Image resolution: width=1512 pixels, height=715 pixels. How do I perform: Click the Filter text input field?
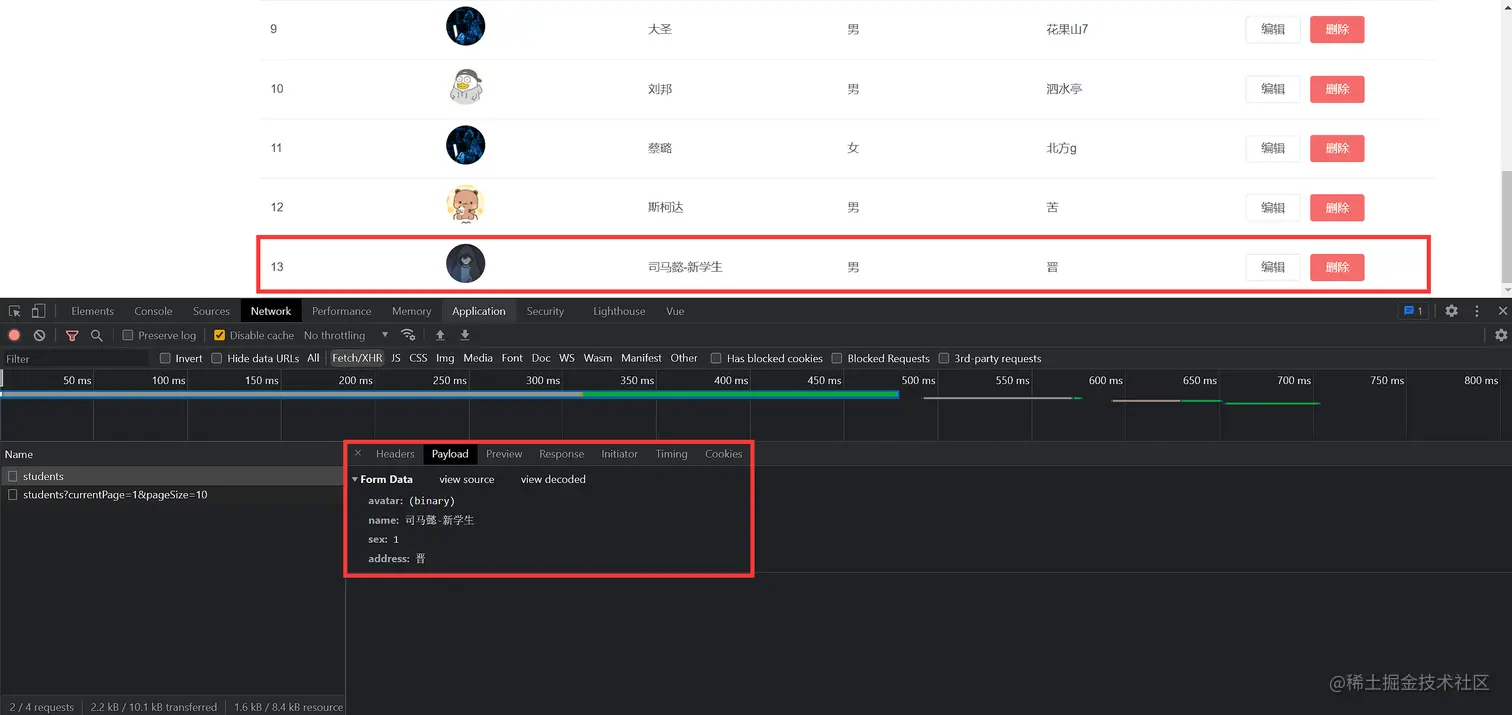tap(75, 358)
